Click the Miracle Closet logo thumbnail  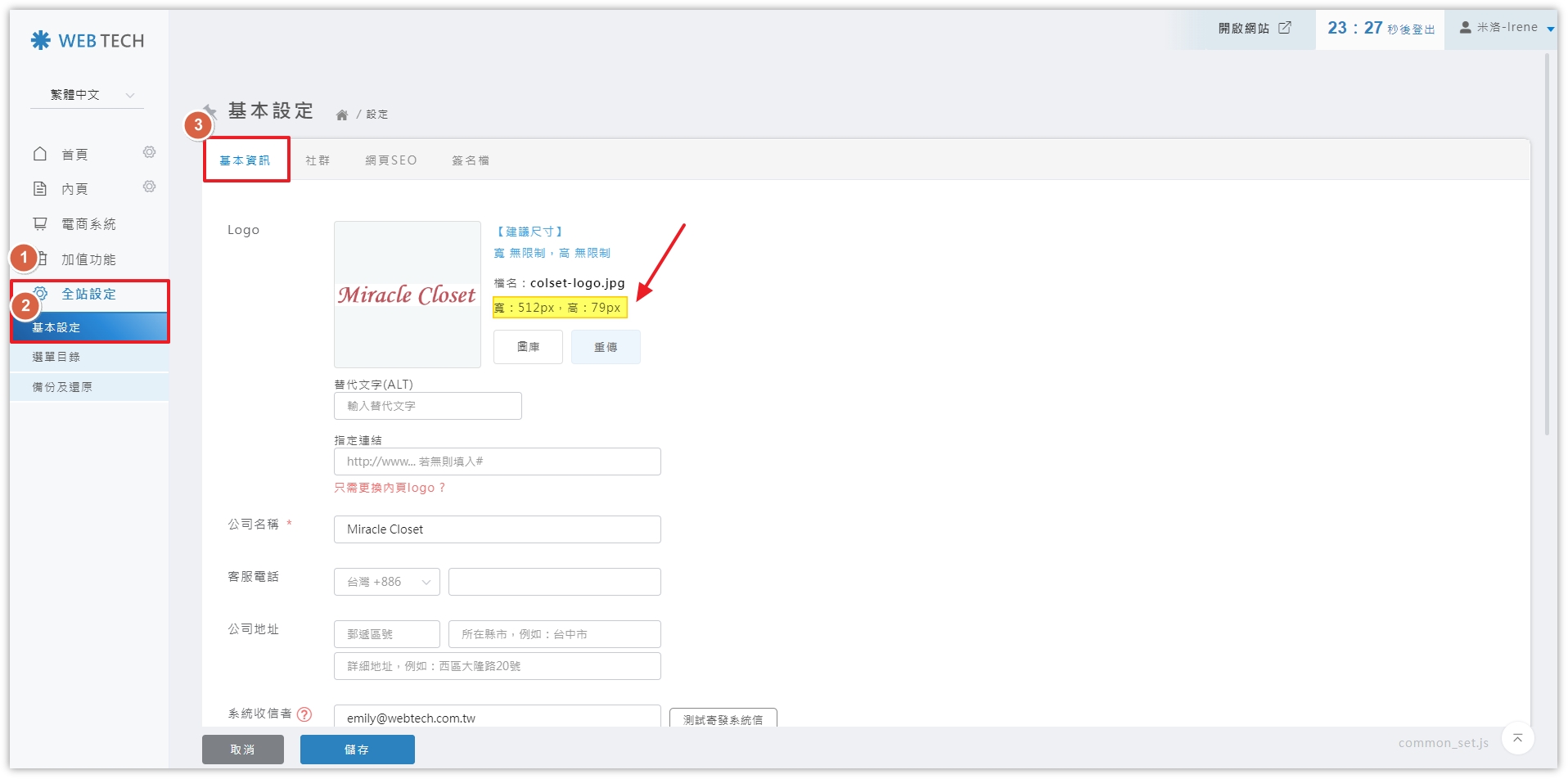click(407, 295)
